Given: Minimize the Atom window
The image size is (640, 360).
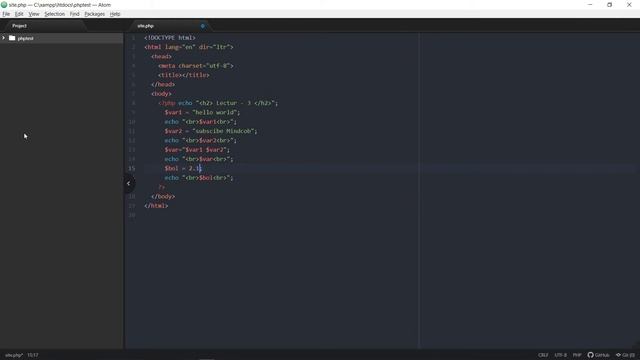Looking at the screenshot, I should coord(590,4).
